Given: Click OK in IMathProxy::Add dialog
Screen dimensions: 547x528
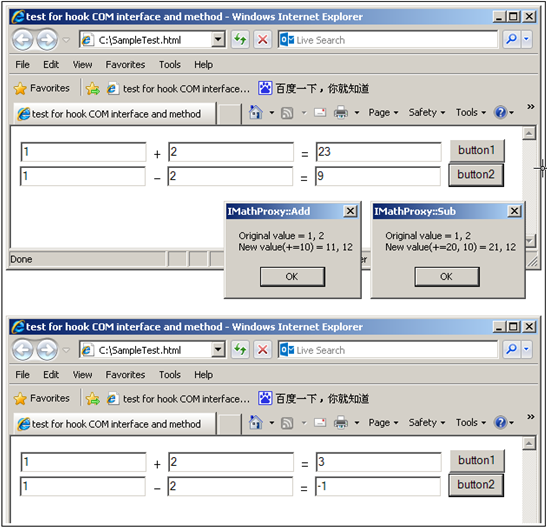Looking at the screenshot, I should pos(292,277).
